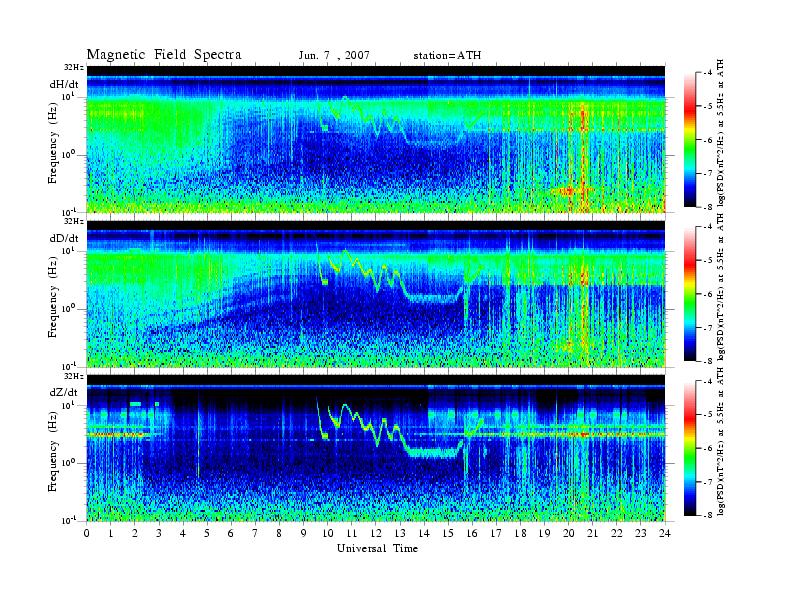The height and width of the screenshot is (612, 792).
Task: Click hour "4" on the Universal Time axis
Action: (183, 534)
